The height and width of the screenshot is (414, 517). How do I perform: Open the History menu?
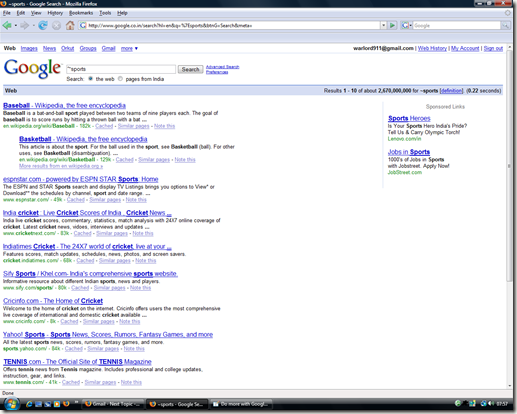[x=55, y=13]
